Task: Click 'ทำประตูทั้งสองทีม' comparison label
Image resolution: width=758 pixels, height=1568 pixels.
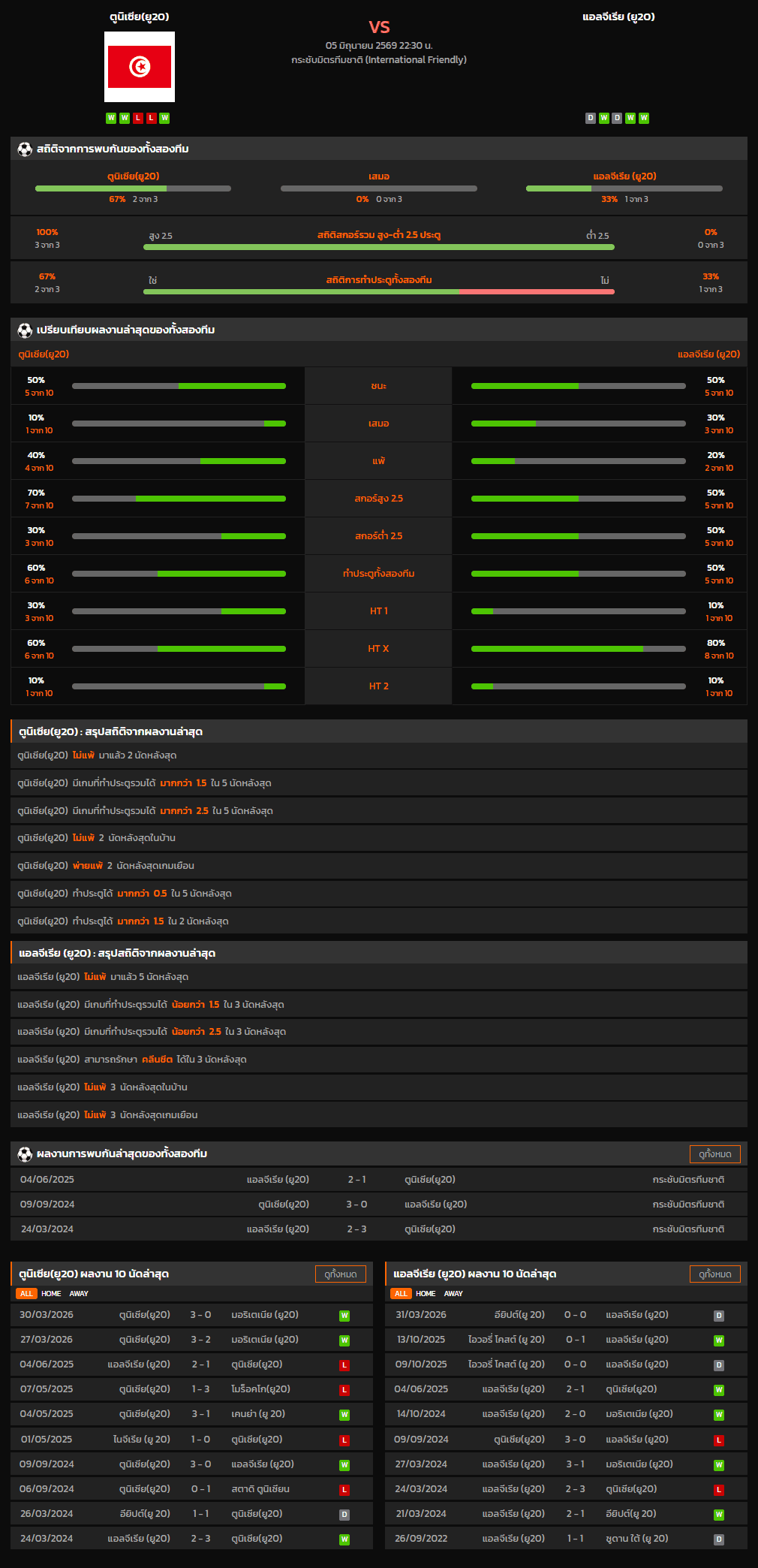Action: [x=378, y=573]
